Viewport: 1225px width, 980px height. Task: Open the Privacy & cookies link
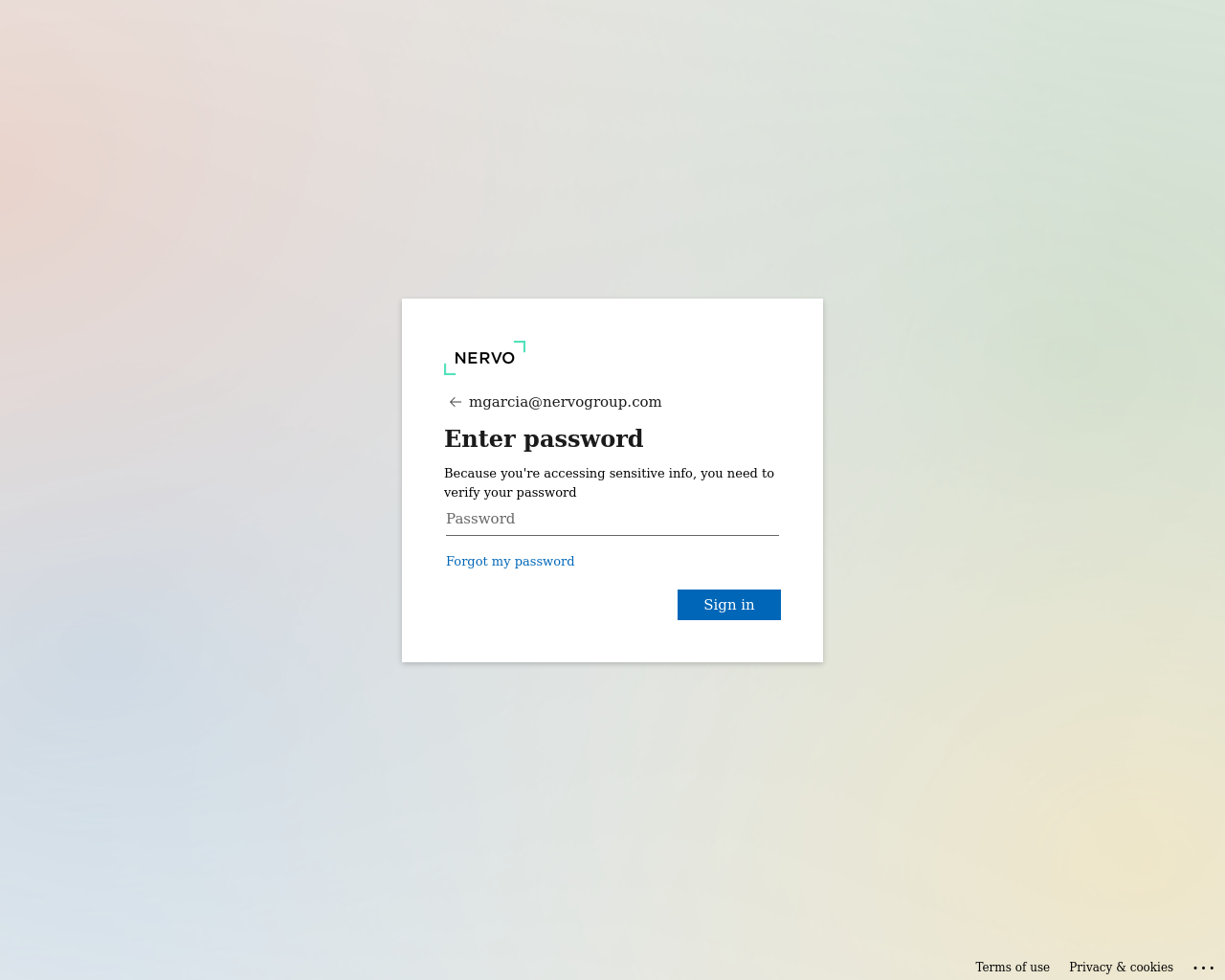(x=1121, y=968)
